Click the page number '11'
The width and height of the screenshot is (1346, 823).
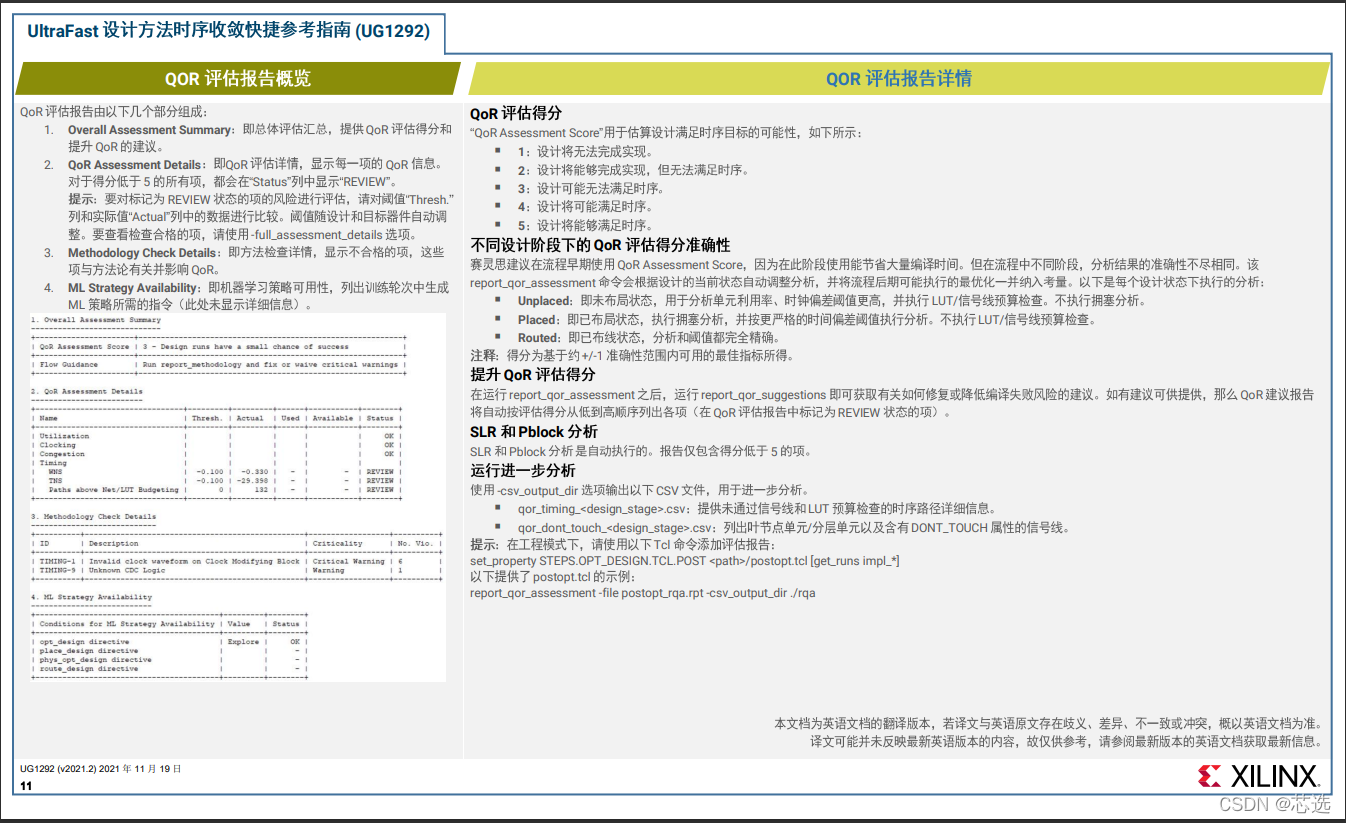tap(26, 787)
